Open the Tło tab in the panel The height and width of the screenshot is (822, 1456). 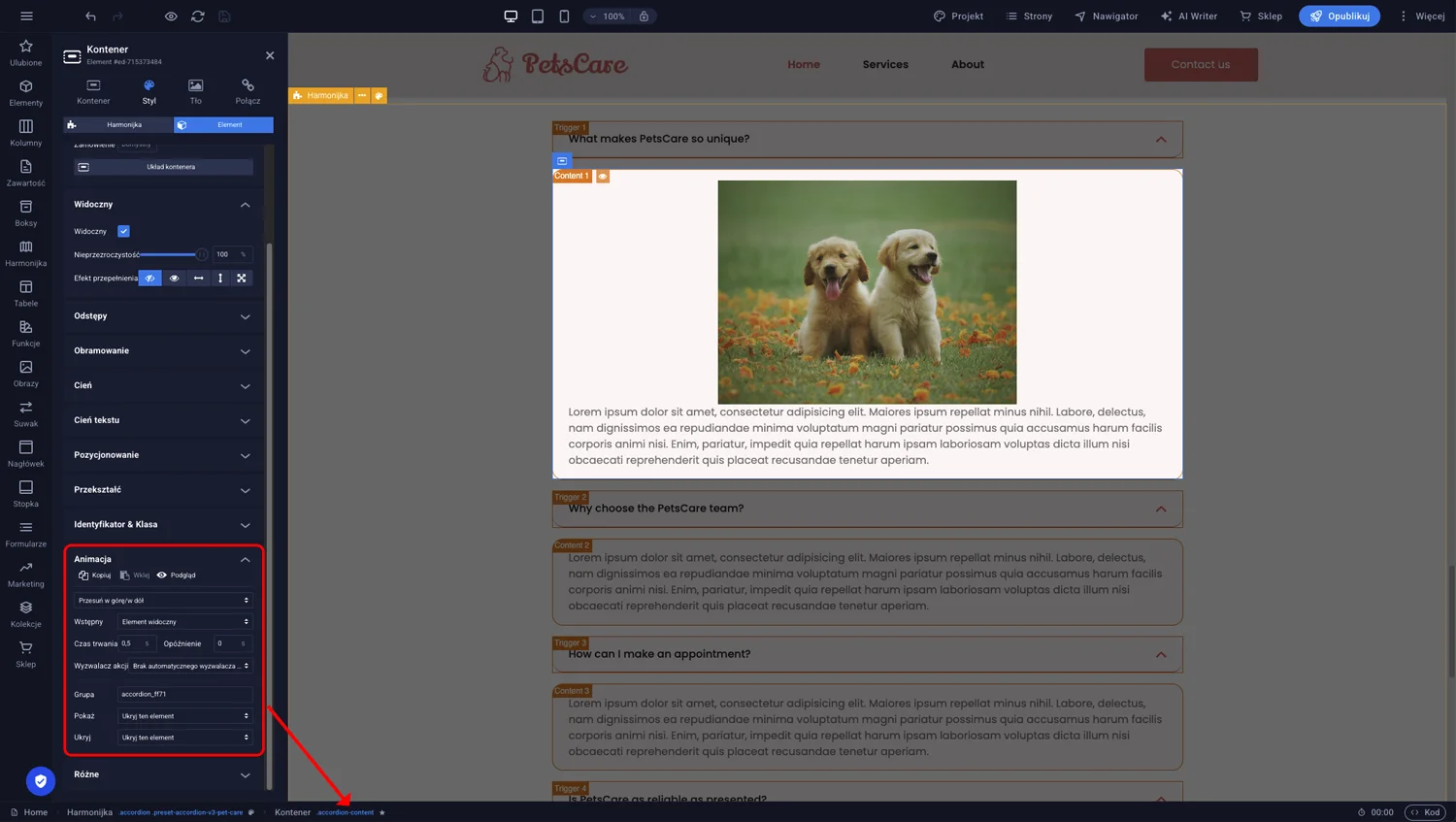click(x=195, y=92)
